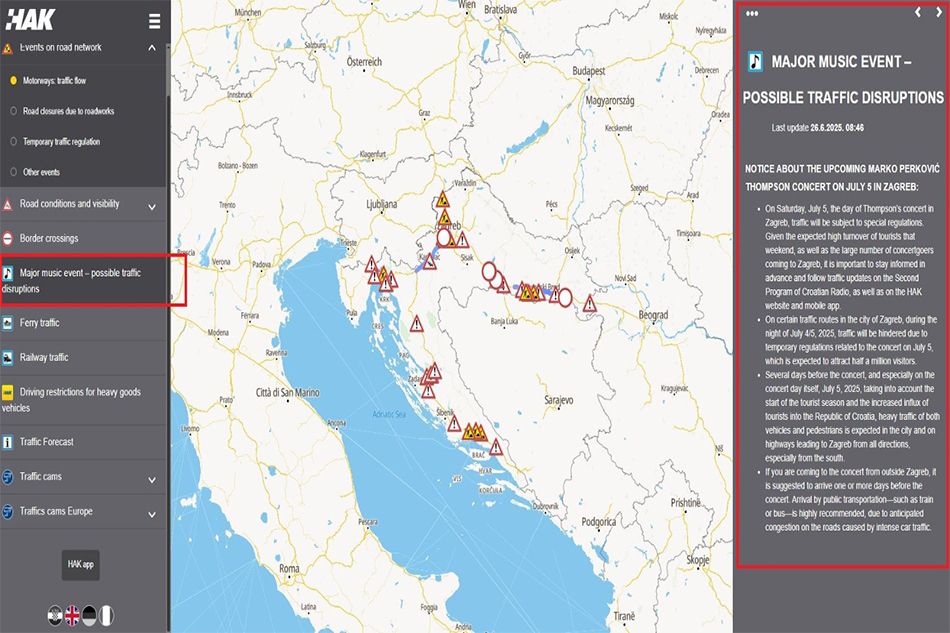950x633 pixels.
Task: Click the Adriatic Sea label on the map
Action: pyautogui.click(x=389, y=414)
